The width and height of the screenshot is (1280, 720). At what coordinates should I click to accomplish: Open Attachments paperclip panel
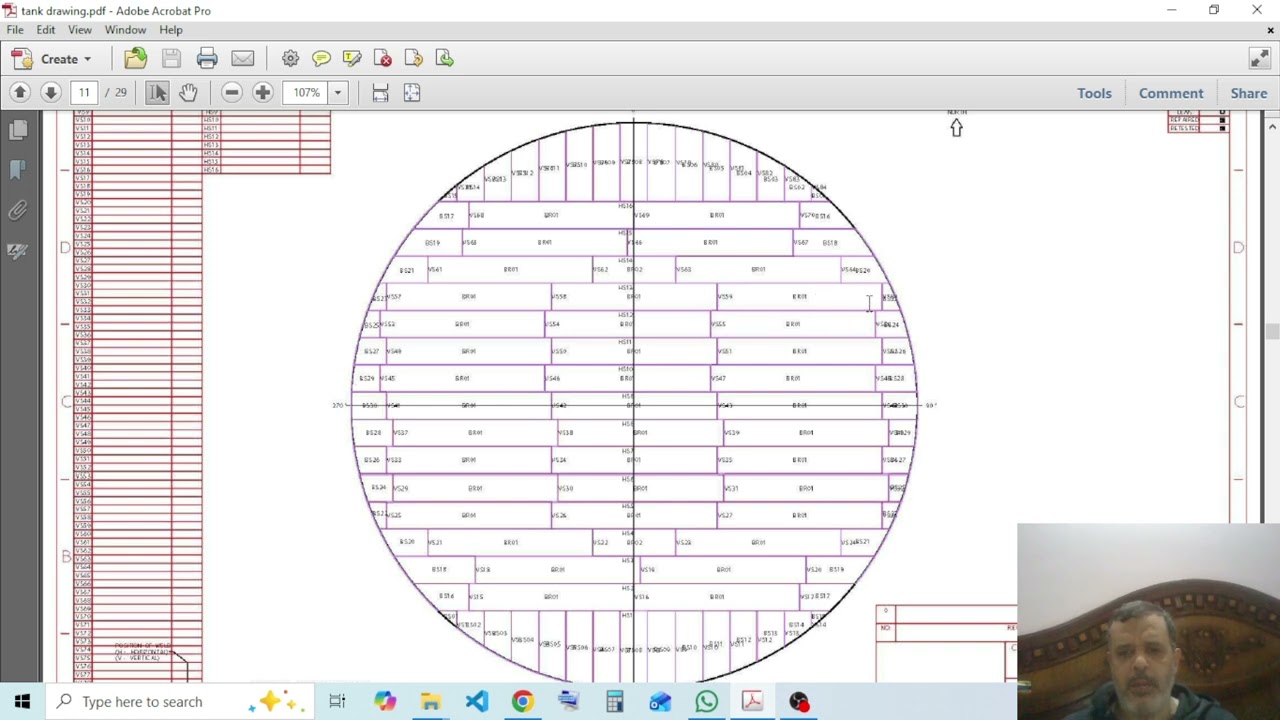pos(17,210)
